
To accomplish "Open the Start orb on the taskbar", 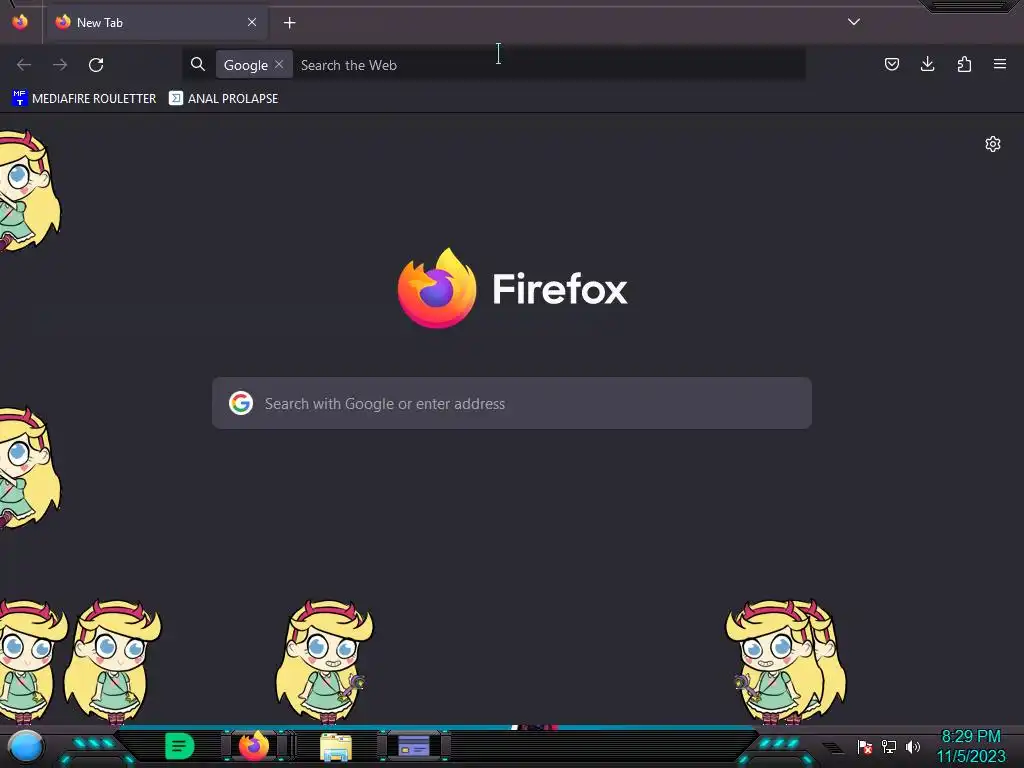I will click(25, 748).
